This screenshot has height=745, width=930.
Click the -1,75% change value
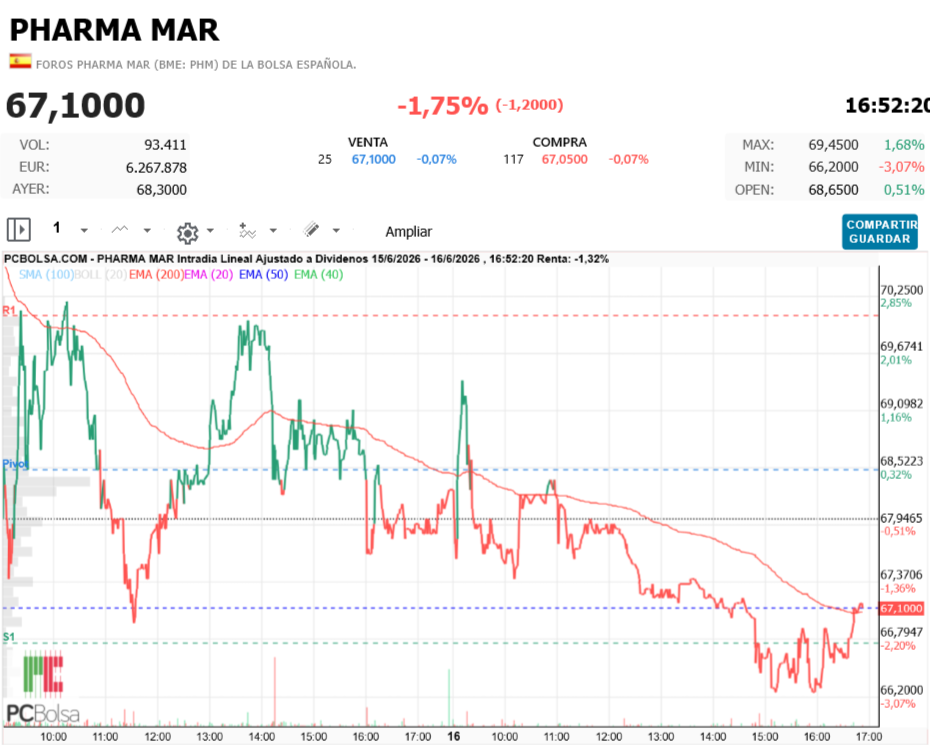coord(442,106)
